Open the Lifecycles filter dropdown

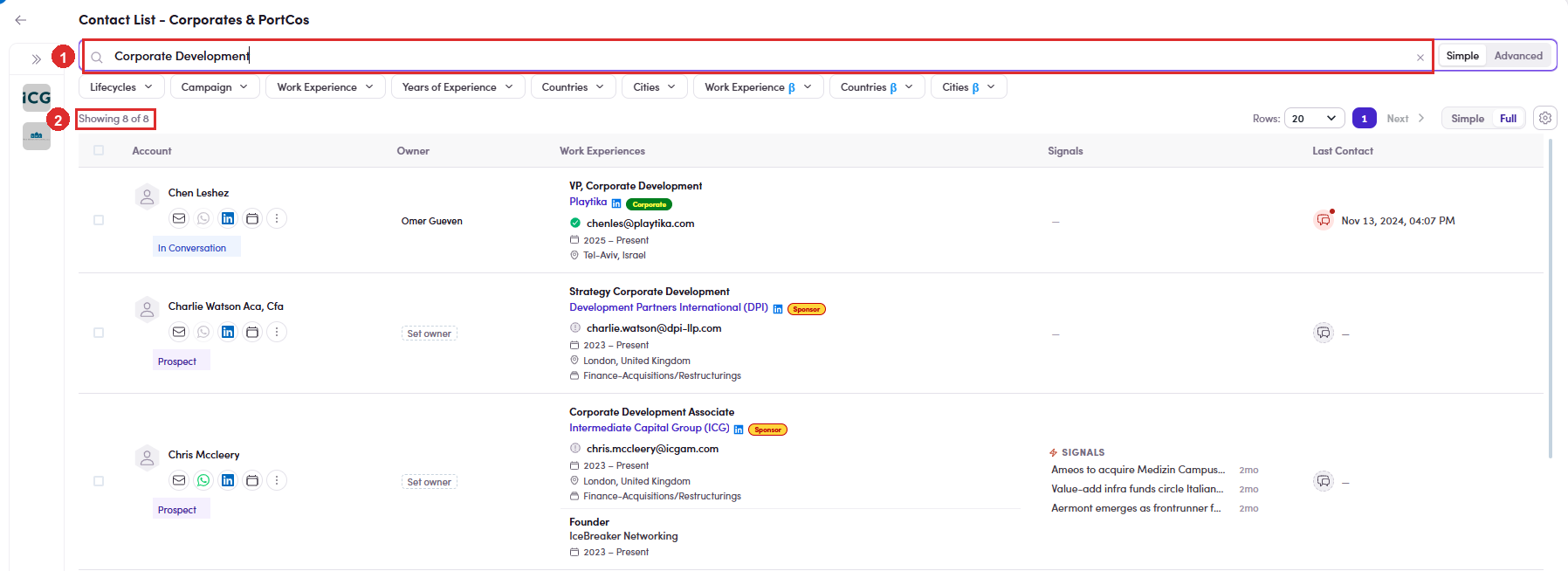tap(121, 87)
